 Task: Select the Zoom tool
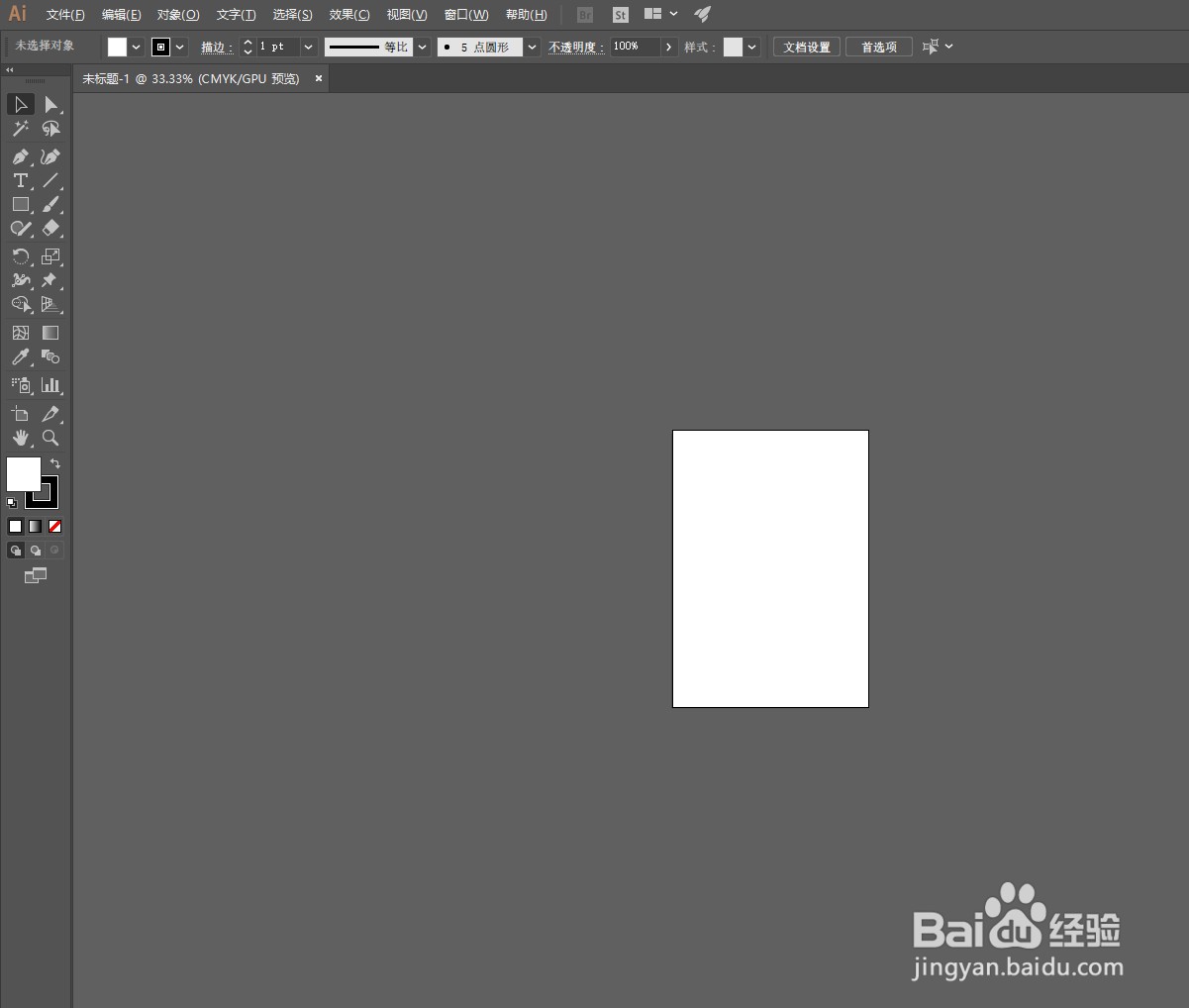50,438
